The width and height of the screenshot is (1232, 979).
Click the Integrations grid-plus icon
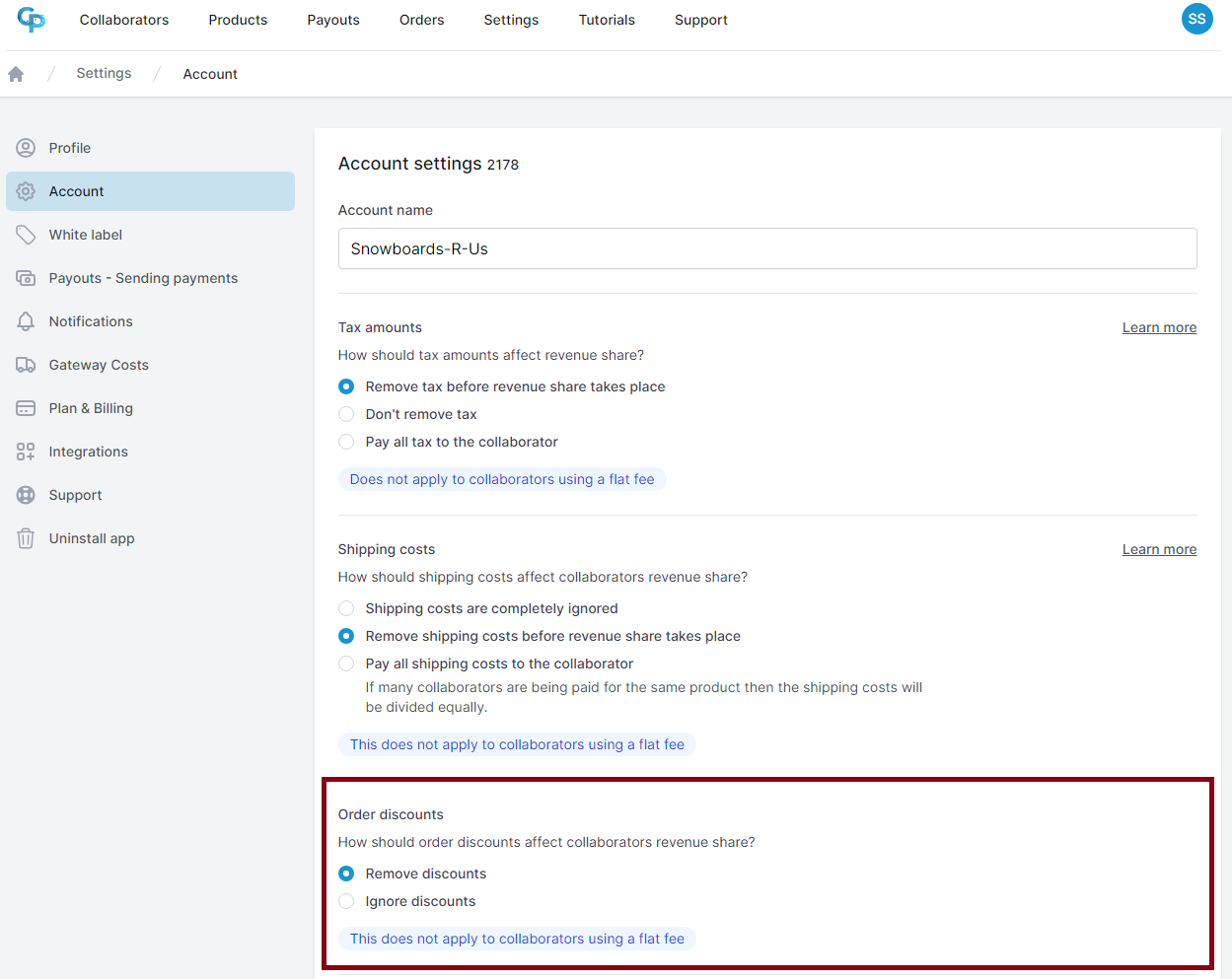coord(26,452)
